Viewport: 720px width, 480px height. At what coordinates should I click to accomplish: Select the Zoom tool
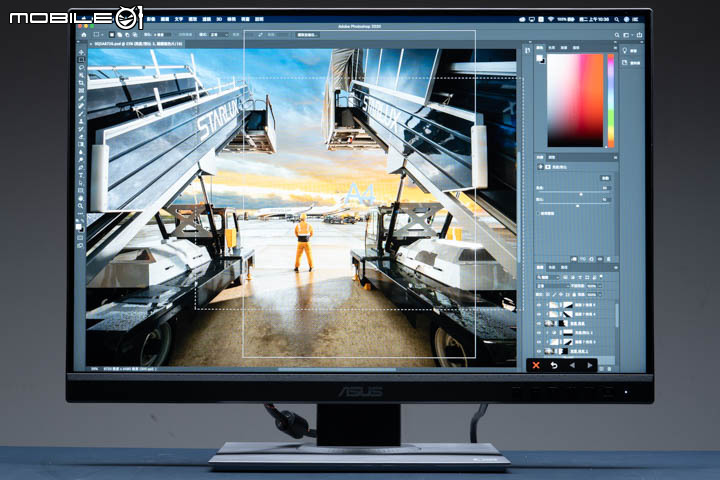pos(82,206)
